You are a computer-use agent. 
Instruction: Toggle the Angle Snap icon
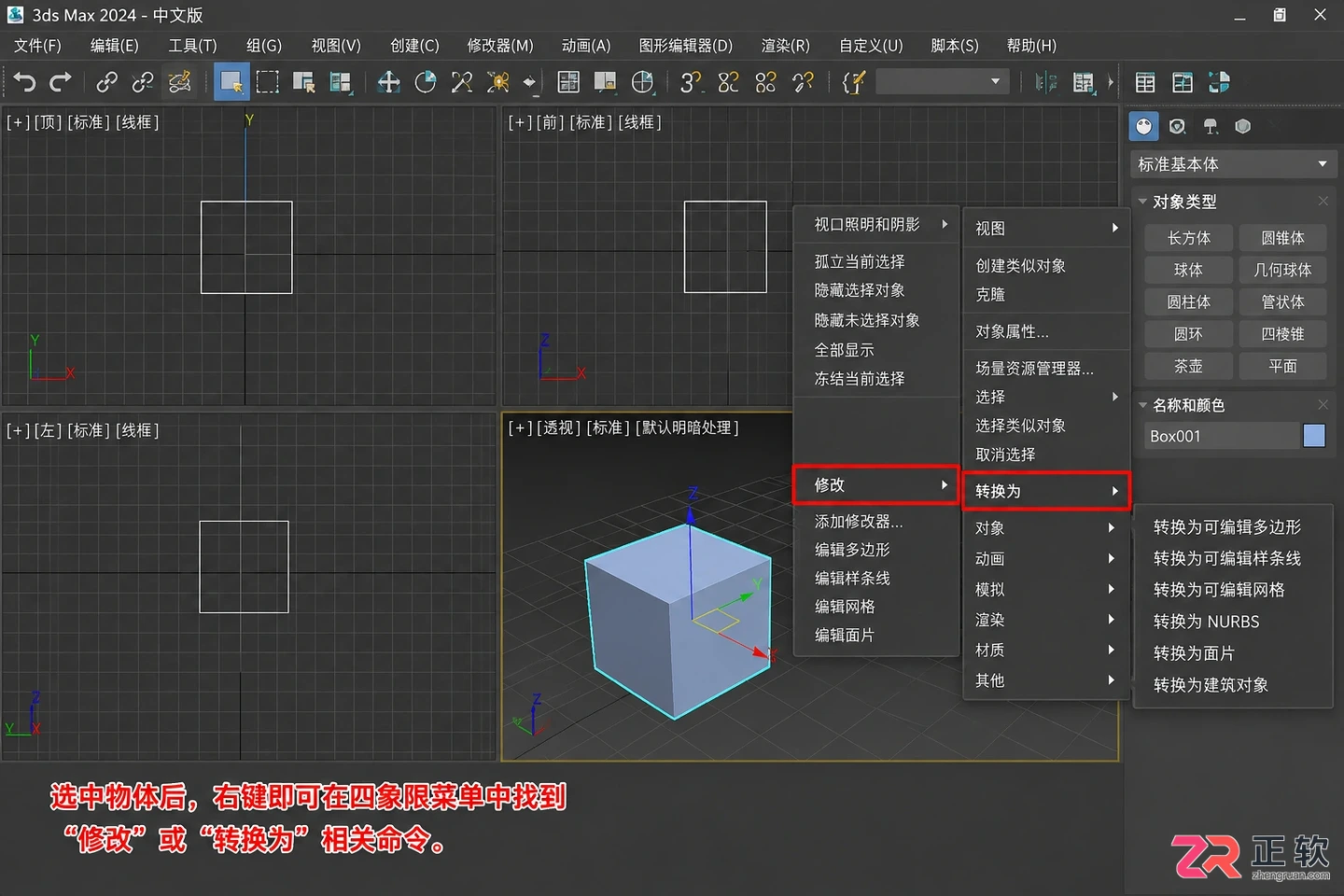728,82
